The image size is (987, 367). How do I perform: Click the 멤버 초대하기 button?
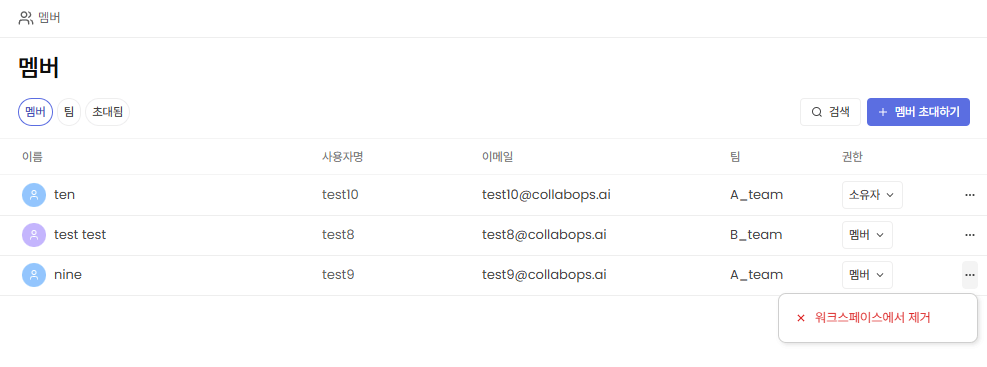click(918, 112)
